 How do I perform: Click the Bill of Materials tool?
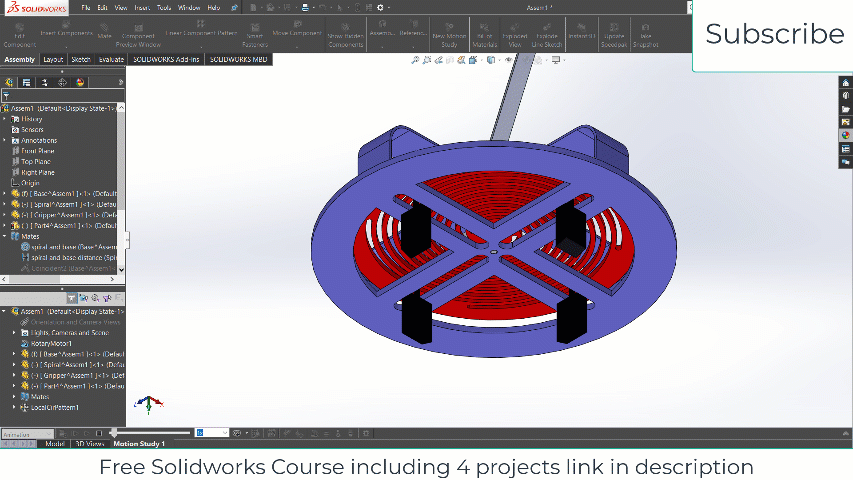click(x=484, y=35)
